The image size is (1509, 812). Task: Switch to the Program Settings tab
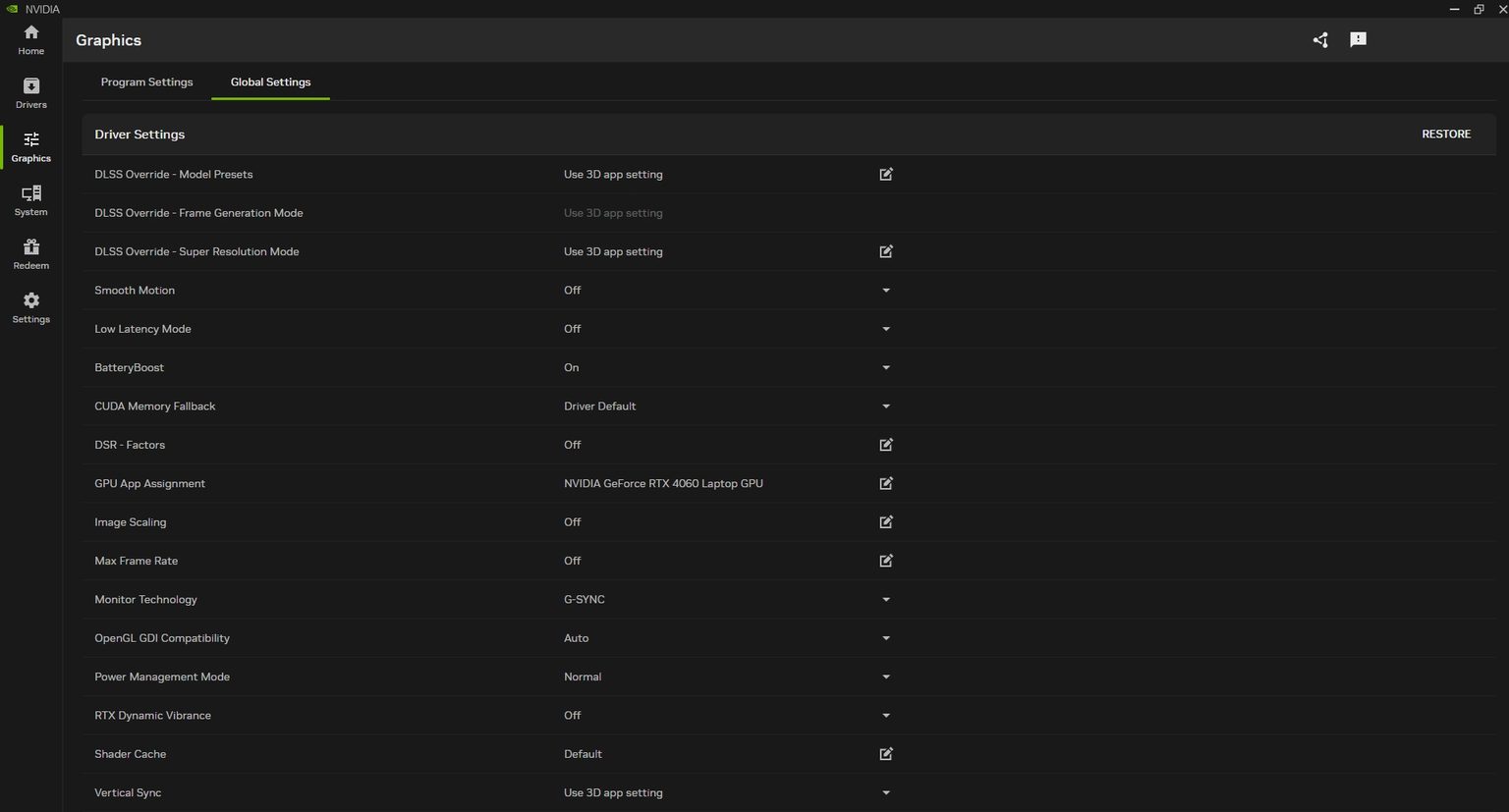[146, 82]
